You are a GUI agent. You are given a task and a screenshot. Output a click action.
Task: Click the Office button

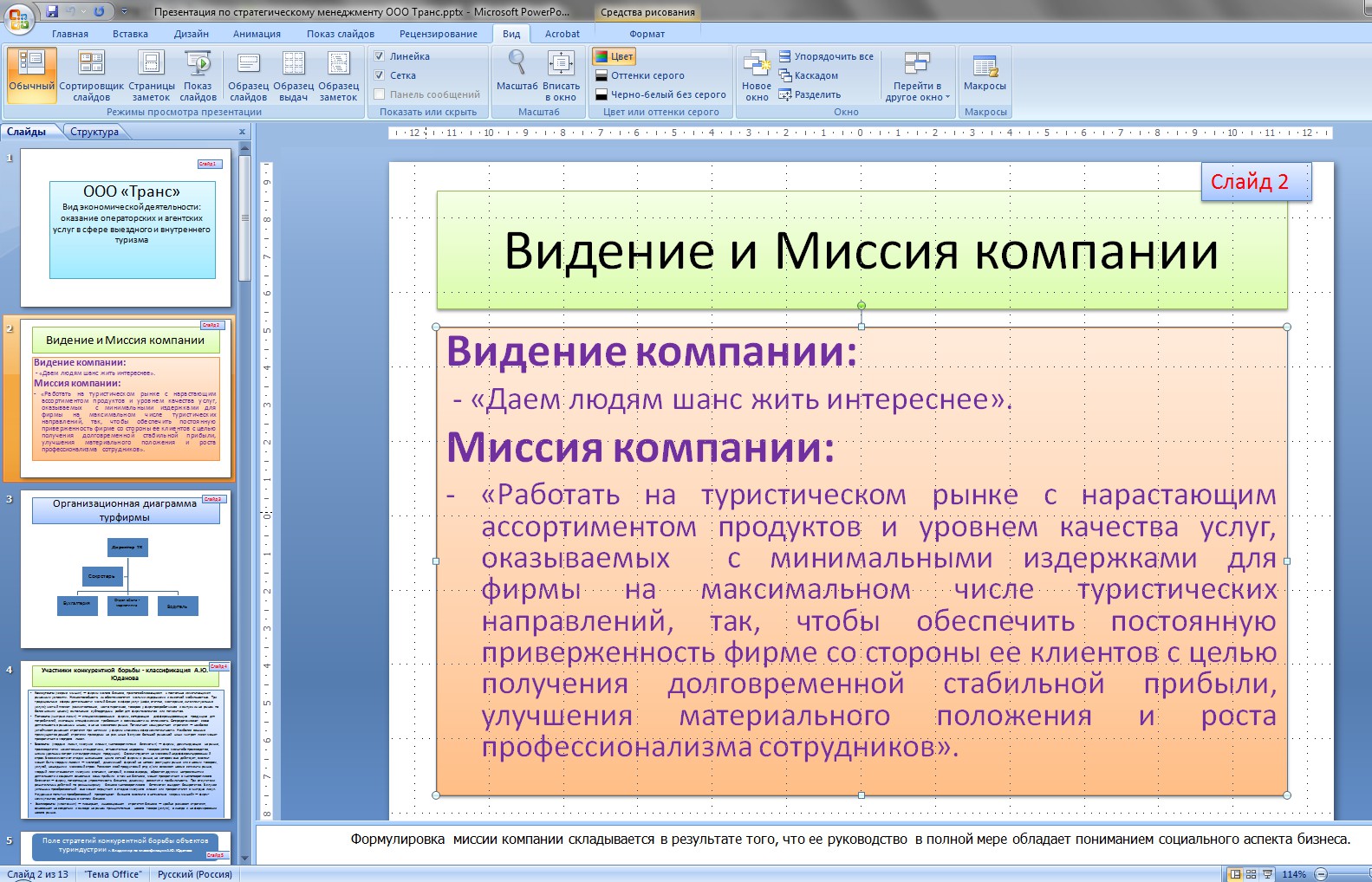pyautogui.click(x=18, y=16)
